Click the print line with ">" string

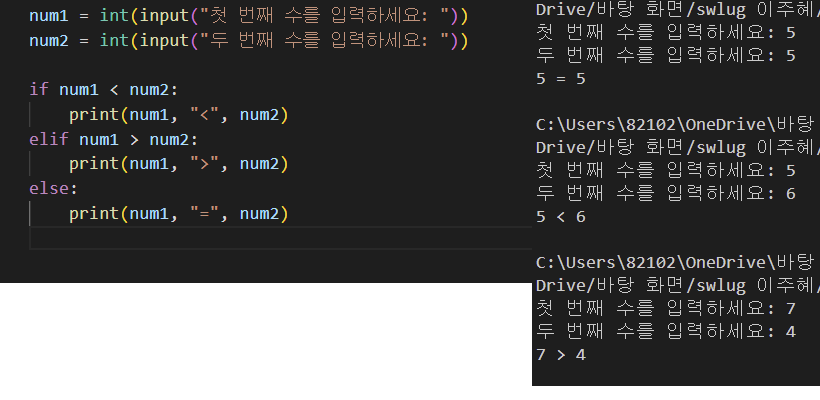pos(178,164)
